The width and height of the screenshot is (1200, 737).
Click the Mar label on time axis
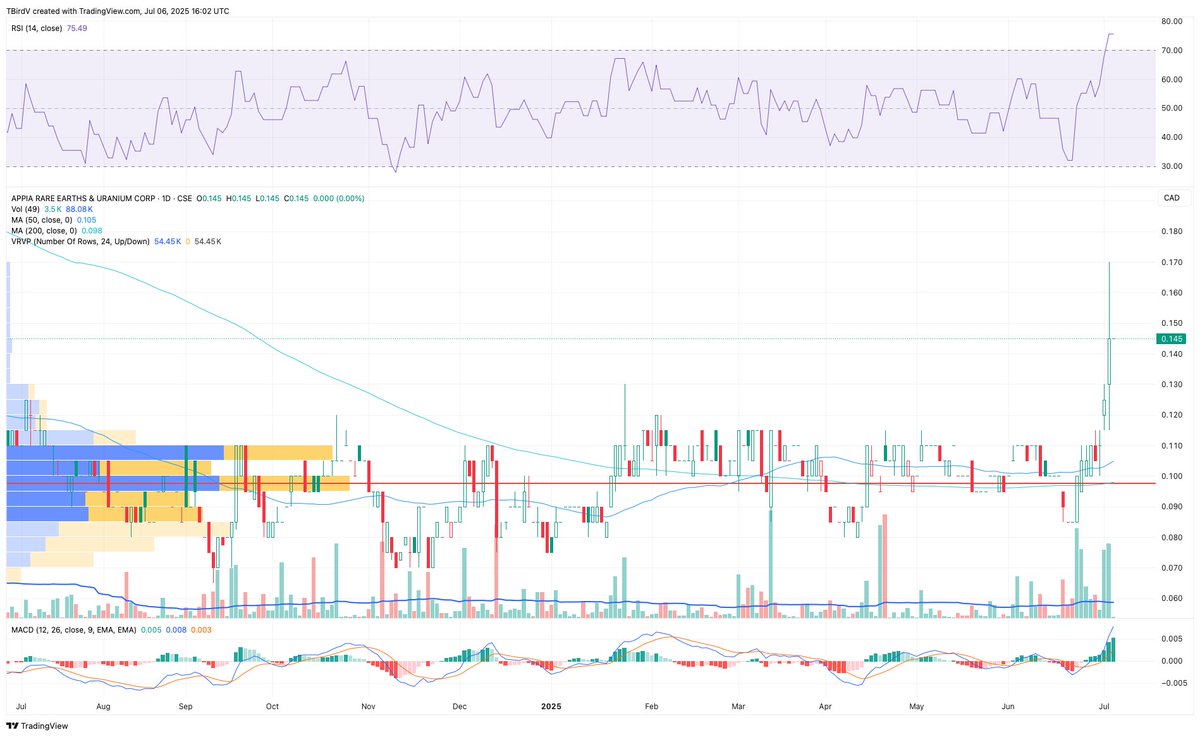[739, 705]
